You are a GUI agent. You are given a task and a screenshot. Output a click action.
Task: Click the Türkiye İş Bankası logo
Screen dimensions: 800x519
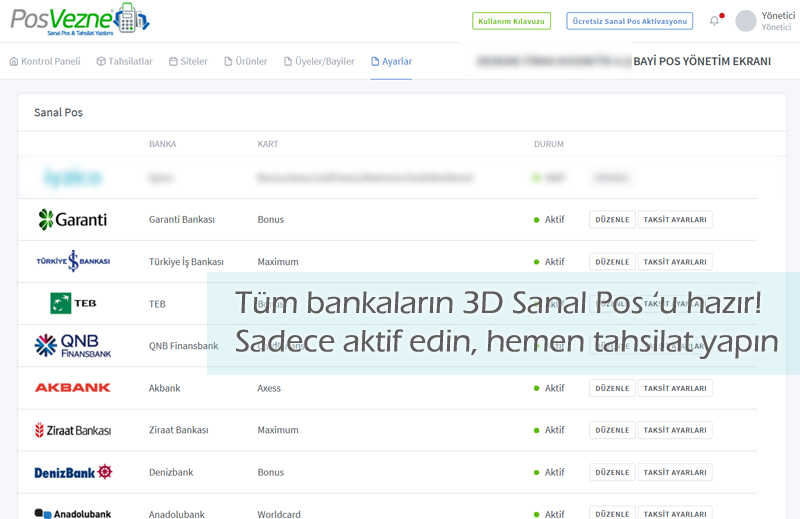[73, 261]
